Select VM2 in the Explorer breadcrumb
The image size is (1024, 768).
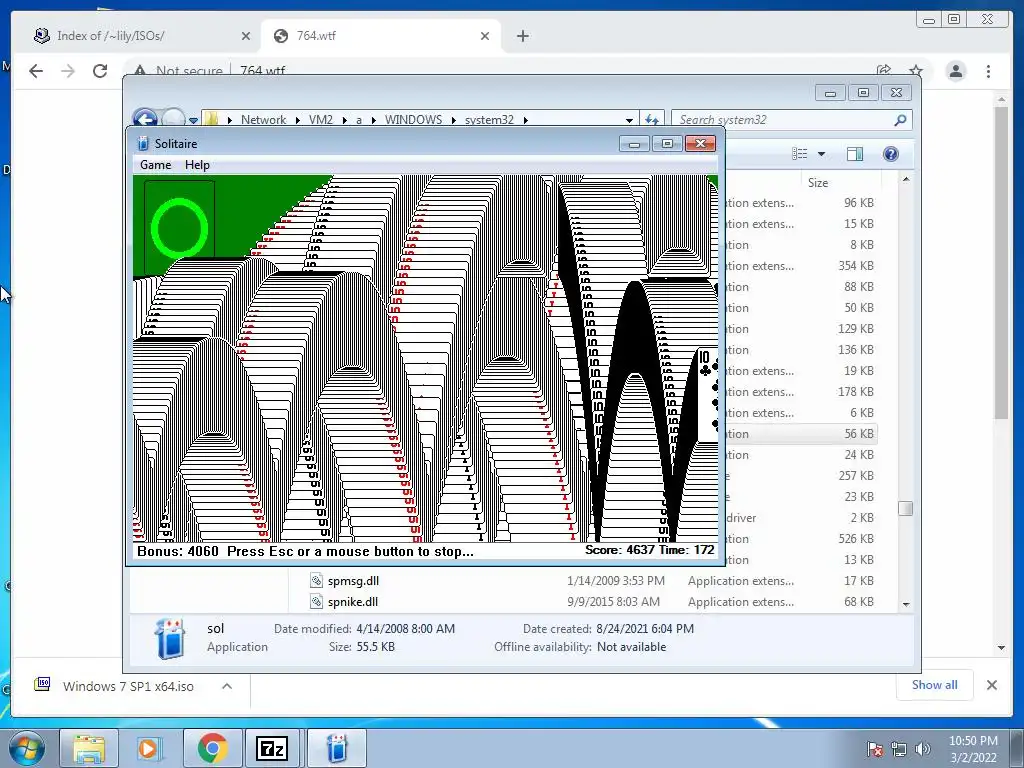pyautogui.click(x=321, y=120)
